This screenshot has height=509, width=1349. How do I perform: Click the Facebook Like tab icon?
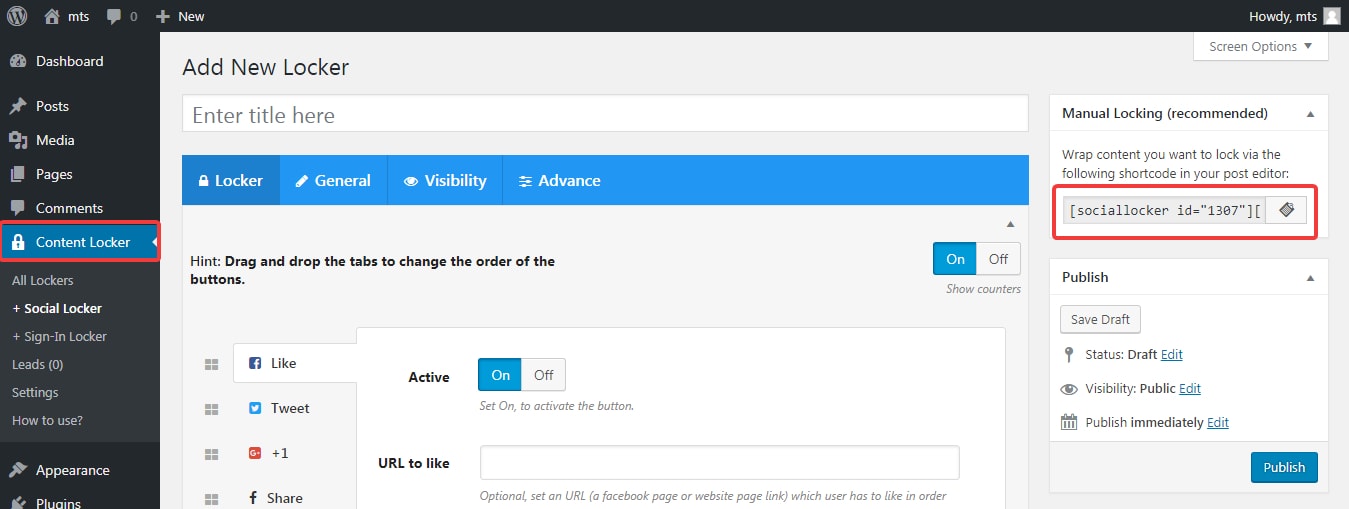coord(255,363)
